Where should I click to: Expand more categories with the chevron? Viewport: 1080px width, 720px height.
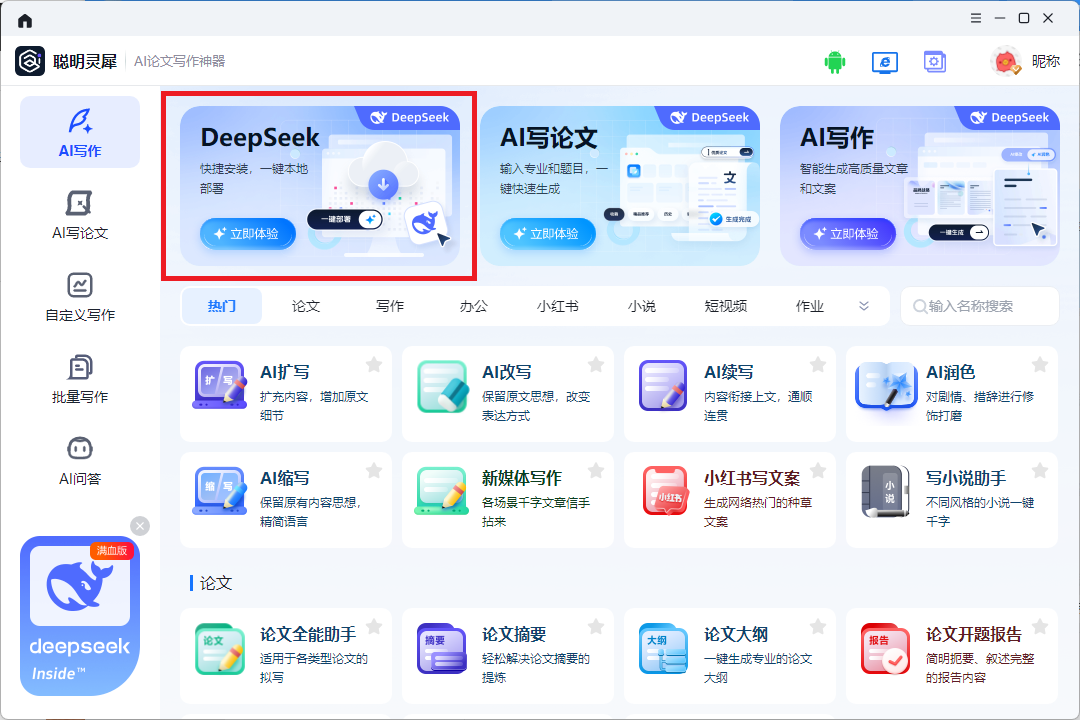click(x=864, y=306)
